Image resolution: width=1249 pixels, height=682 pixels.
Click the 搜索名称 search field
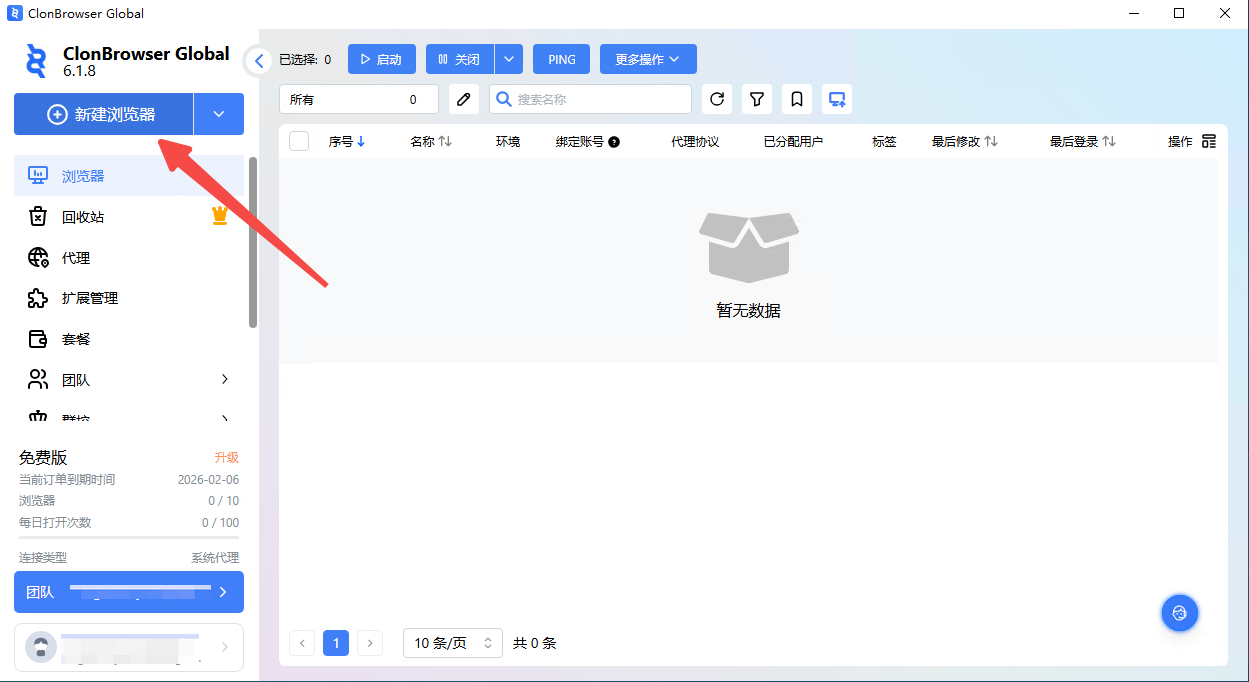(x=600, y=99)
